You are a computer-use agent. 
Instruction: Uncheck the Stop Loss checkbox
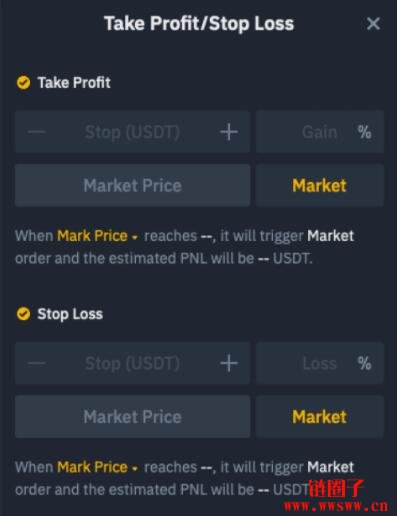pyautogui.click(x=23, y=314)
